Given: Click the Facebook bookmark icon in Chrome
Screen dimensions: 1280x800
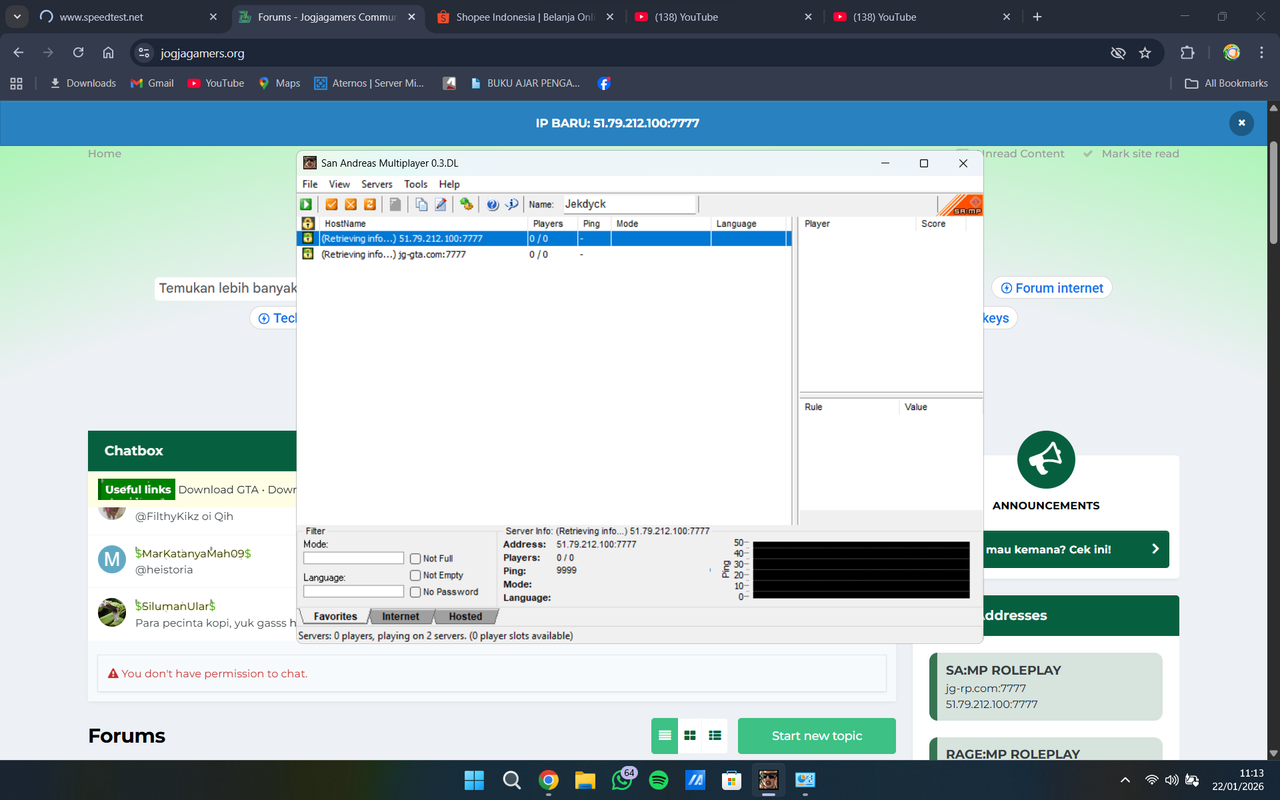Looking at the screenshot, I should [604, 83].
